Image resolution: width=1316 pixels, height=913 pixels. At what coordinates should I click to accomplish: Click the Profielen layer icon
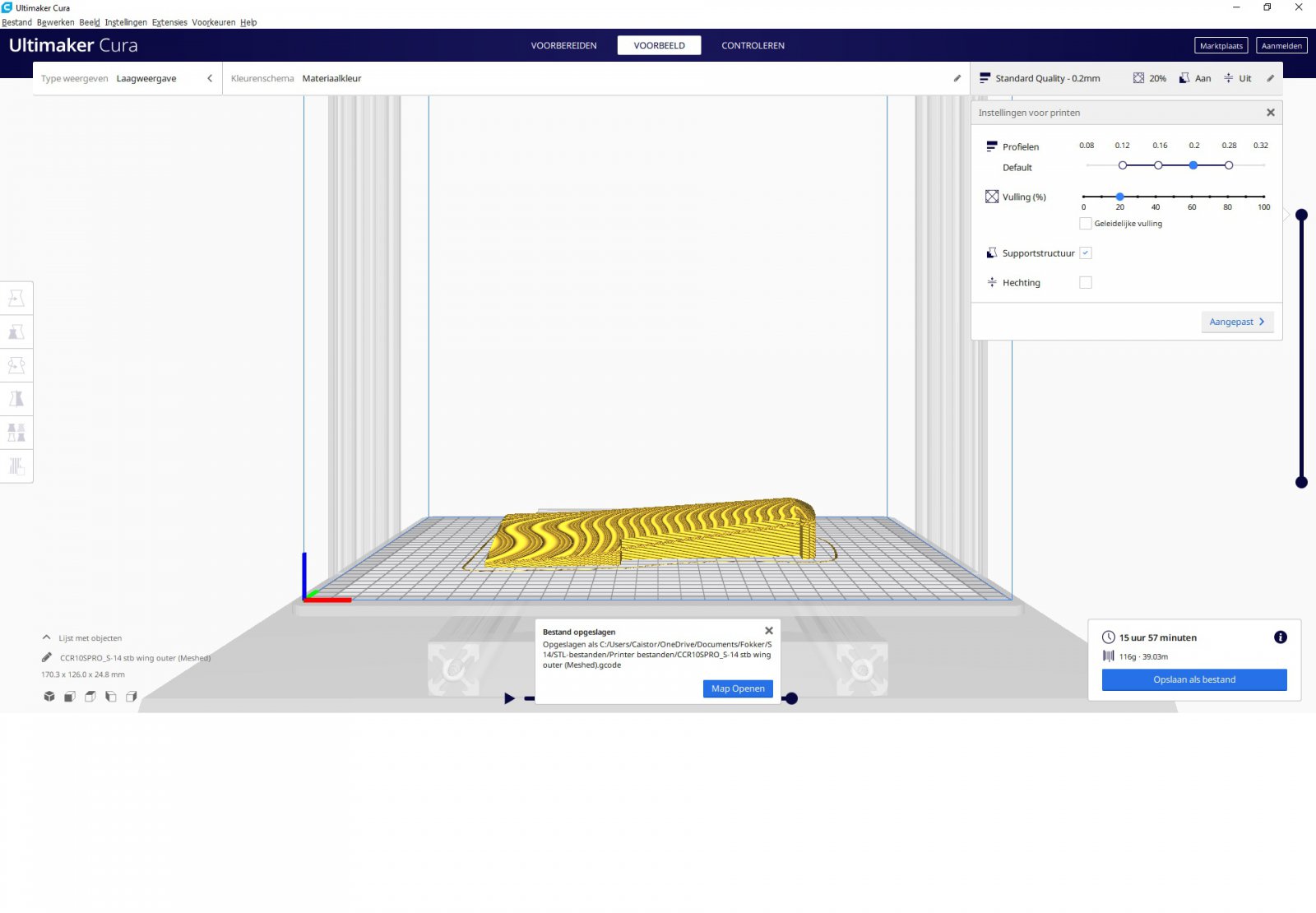(992, 146)
